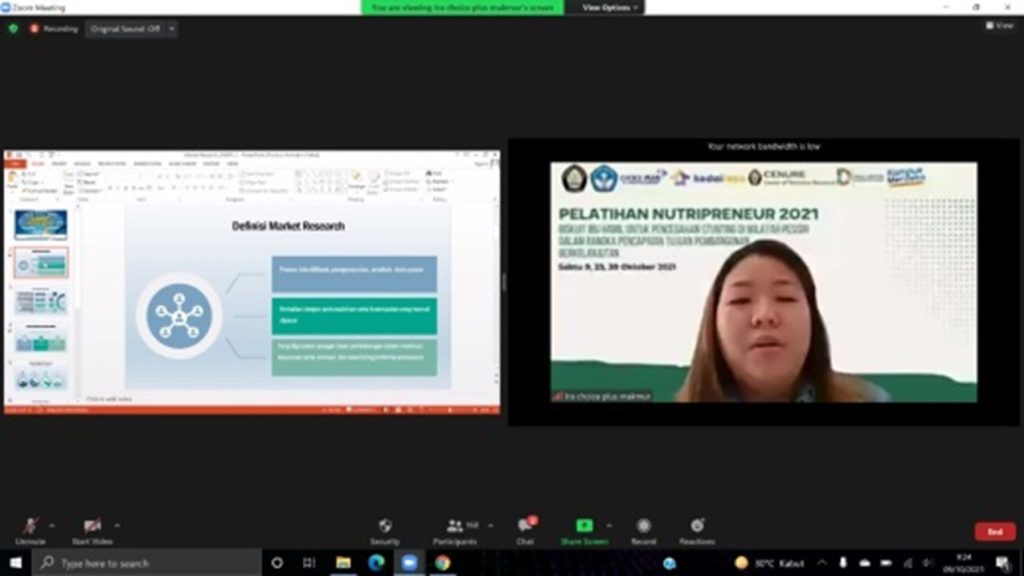This screenshot has width=1024, height=576.
Task: Unmute the microphone
Action: point(30,527)
